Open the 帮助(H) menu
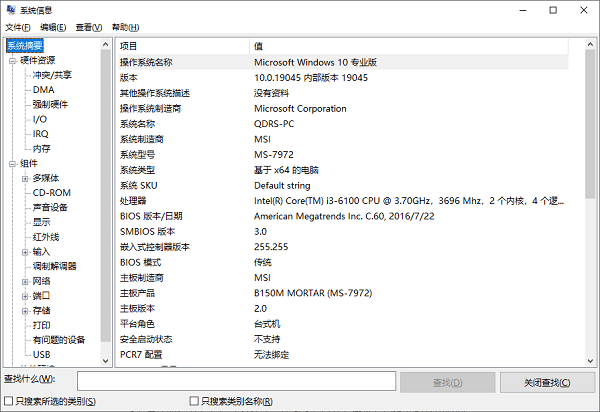The width and height of the screenshot is (600, 412). point(126,26)
